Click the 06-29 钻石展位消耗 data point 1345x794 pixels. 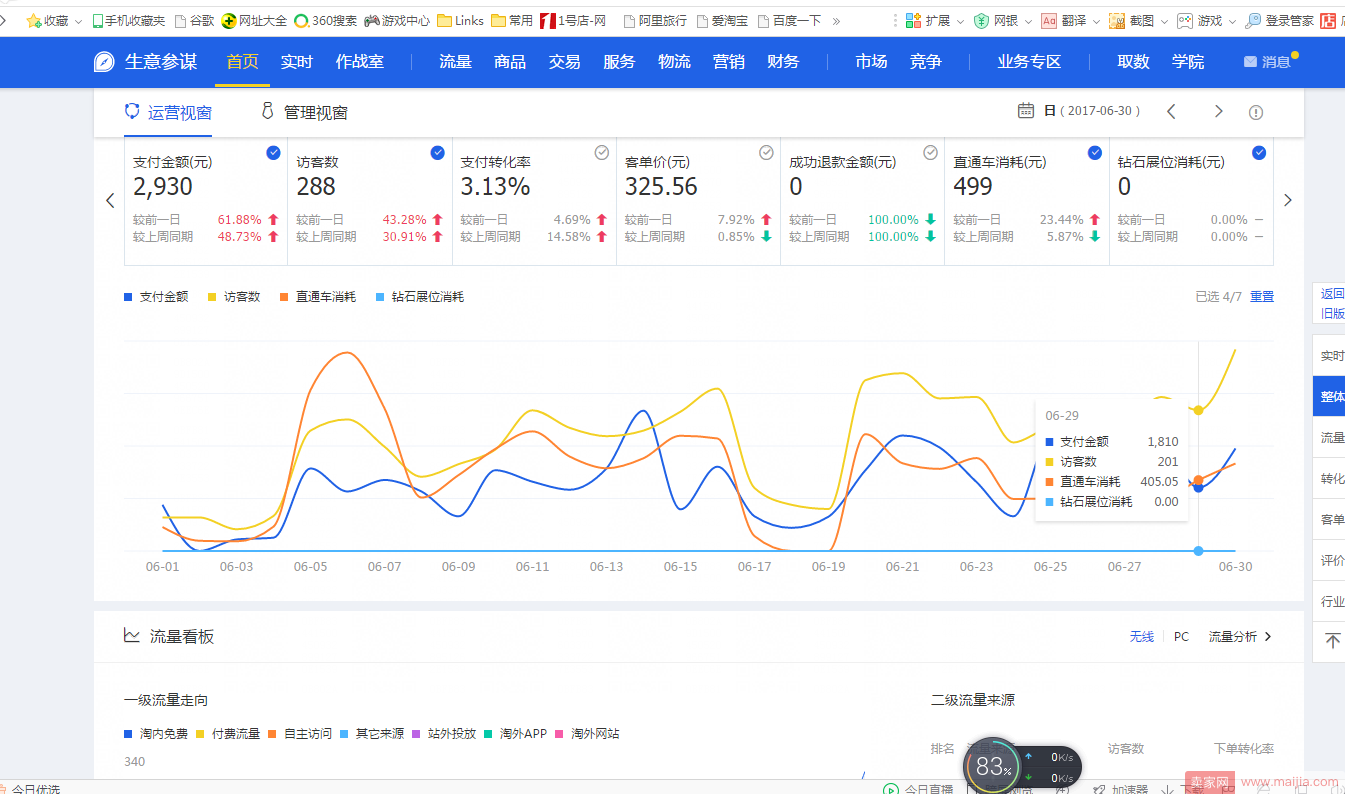click(1198, 551)
